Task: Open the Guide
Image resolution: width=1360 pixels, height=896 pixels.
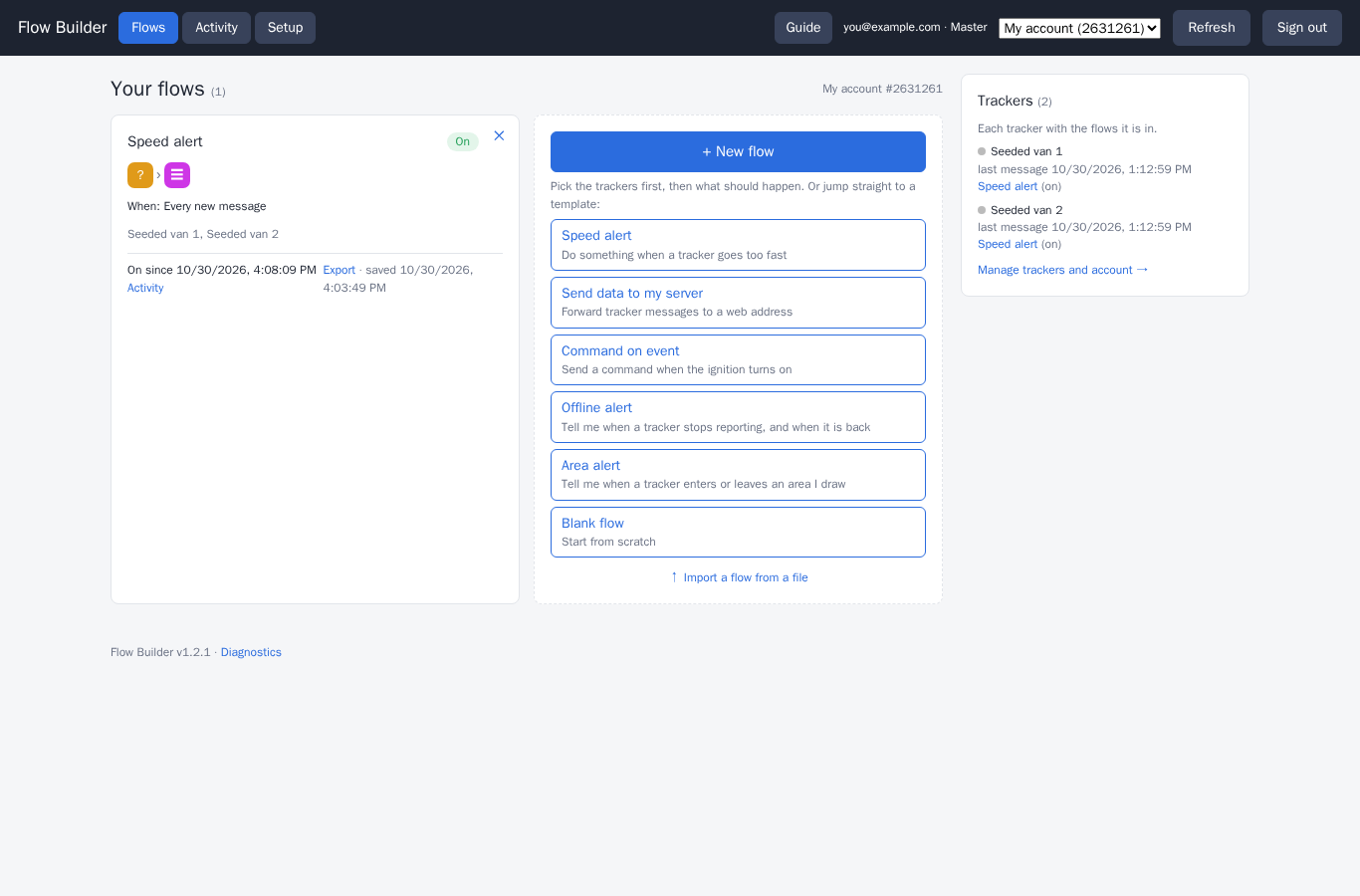Action: (x=803, y=28)
